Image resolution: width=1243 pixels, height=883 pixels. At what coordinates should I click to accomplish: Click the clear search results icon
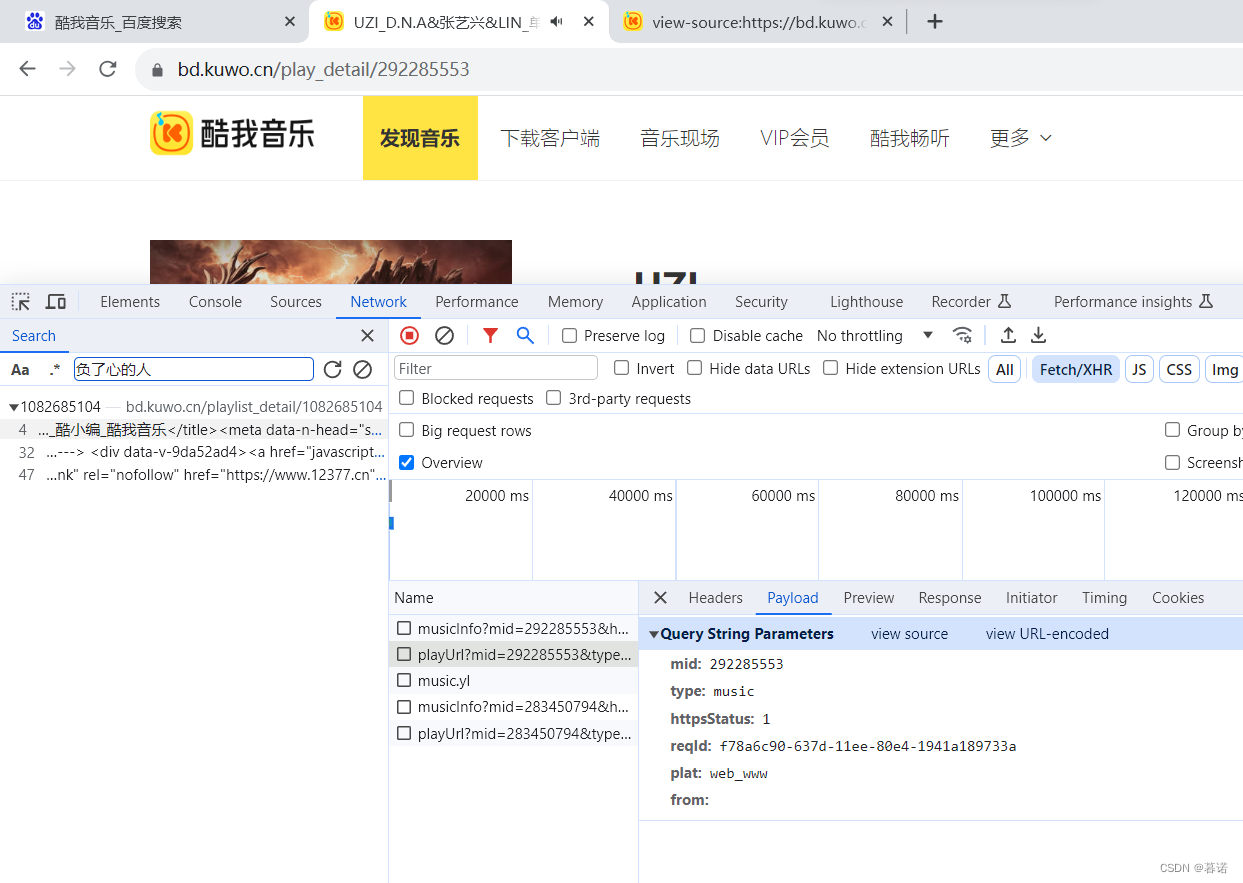tap(363, 370)
